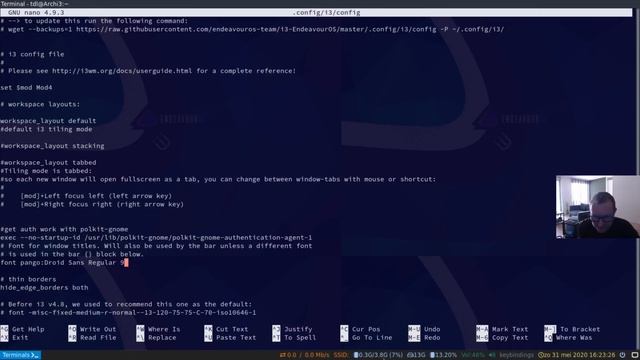This screenshot has width=640, height=360.
Task: Click the Cut Text shortcut label
Action: tap(232, 329)
